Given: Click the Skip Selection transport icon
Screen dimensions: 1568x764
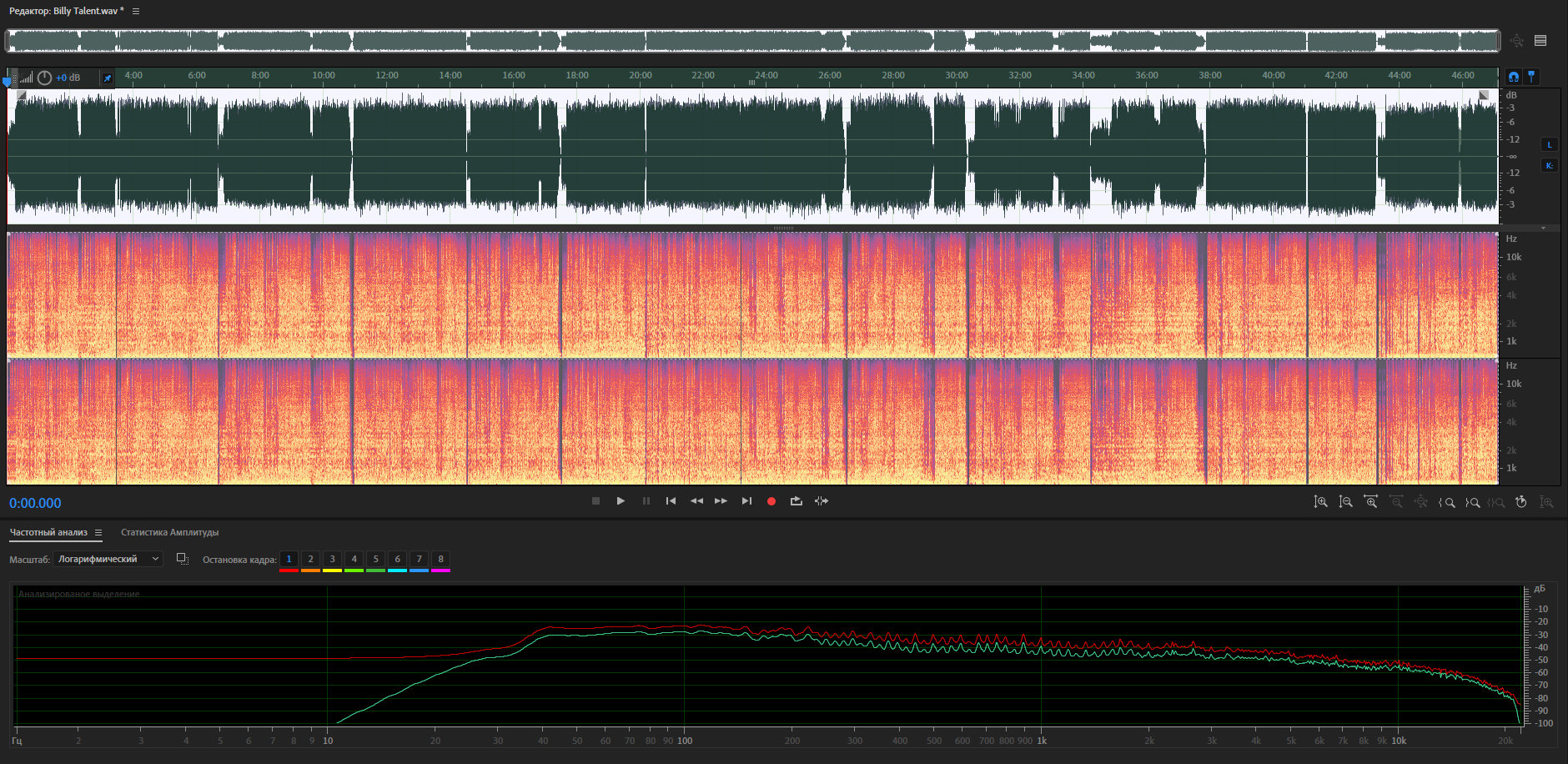Looking at the screenshot, I should [822, 501].
